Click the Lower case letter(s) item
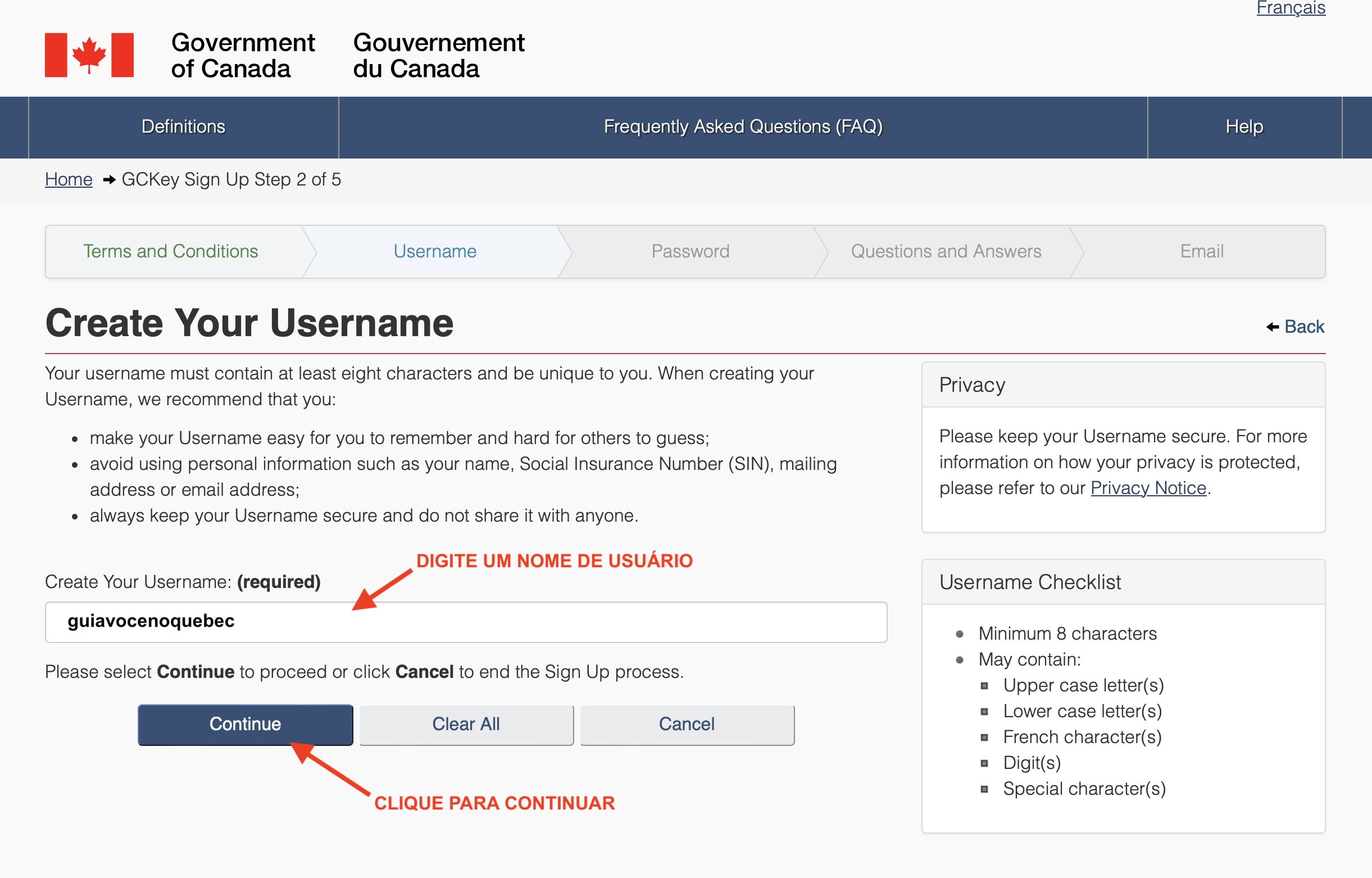This screenshot has height=878, width=1372. [1082, 711]
